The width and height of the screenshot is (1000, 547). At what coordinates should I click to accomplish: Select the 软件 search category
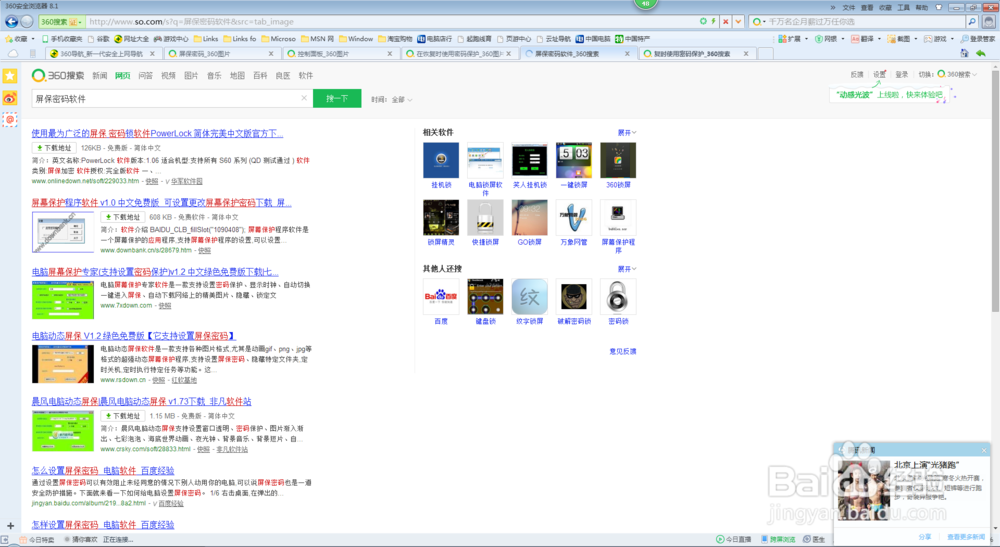click(x=305, y=75)
